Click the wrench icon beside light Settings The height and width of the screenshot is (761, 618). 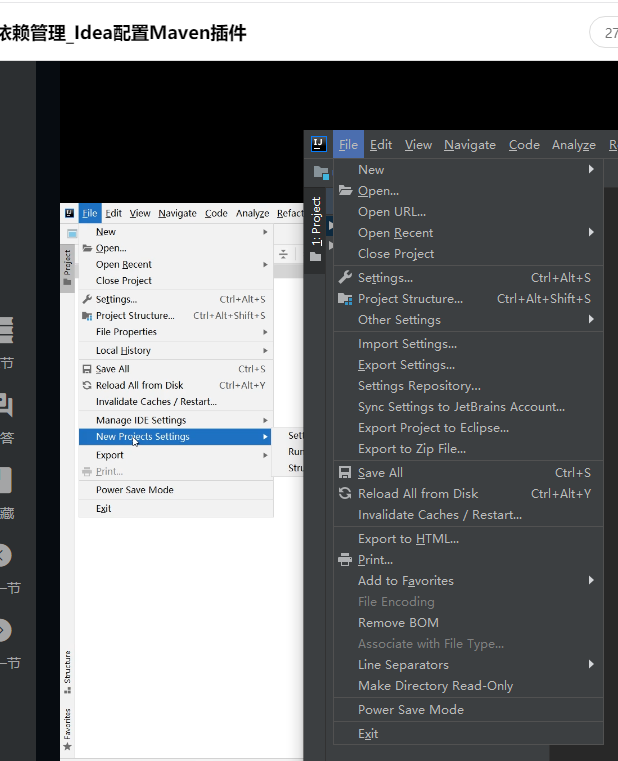click(x=87, y=299)
